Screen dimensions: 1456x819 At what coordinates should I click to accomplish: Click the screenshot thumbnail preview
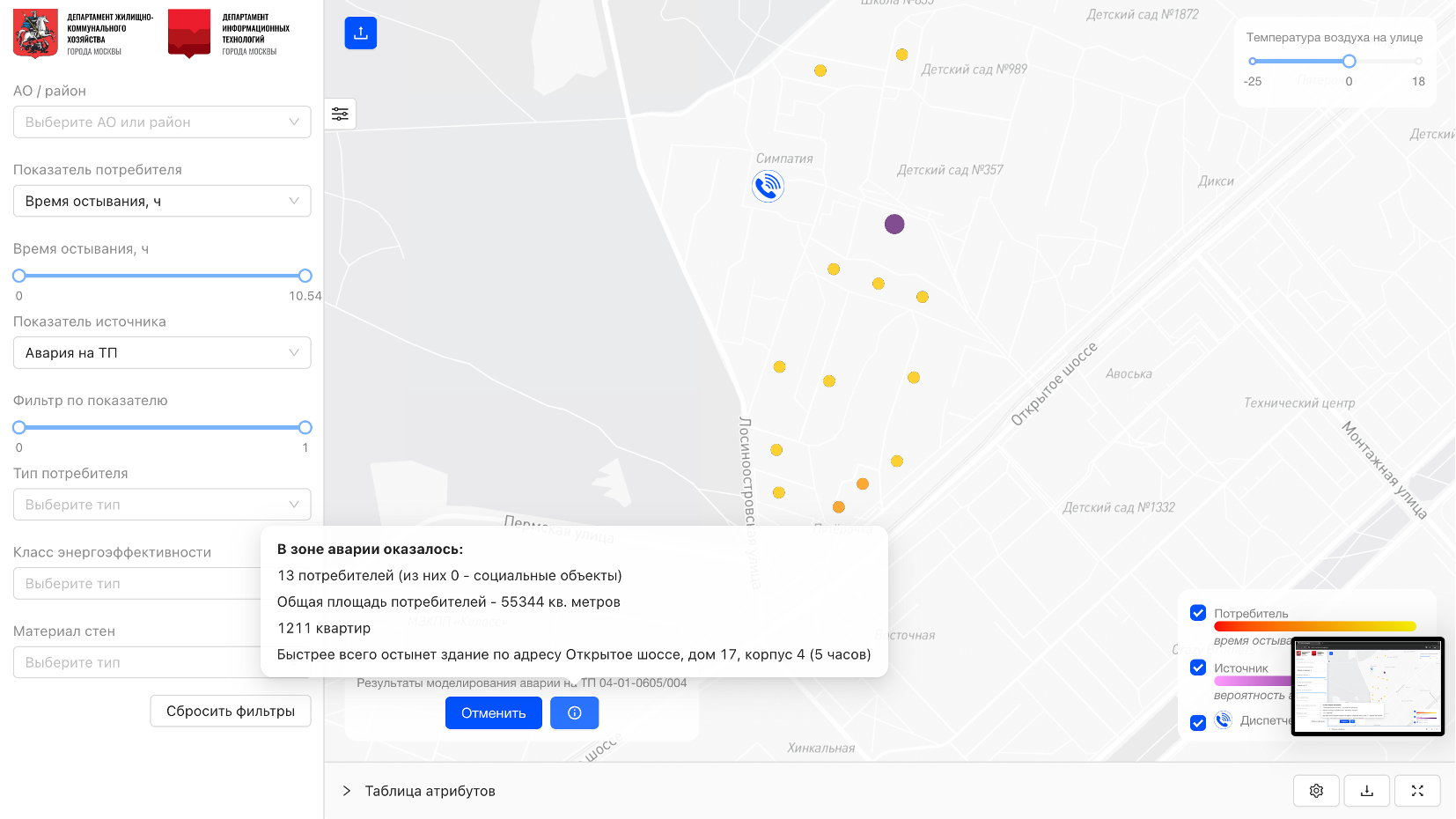(x=1367, y=686)
